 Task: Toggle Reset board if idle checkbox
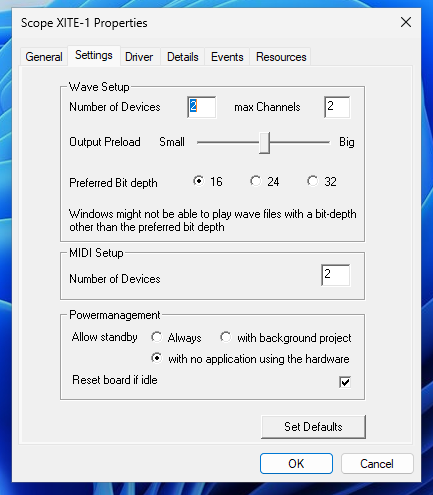pos(345,382)
